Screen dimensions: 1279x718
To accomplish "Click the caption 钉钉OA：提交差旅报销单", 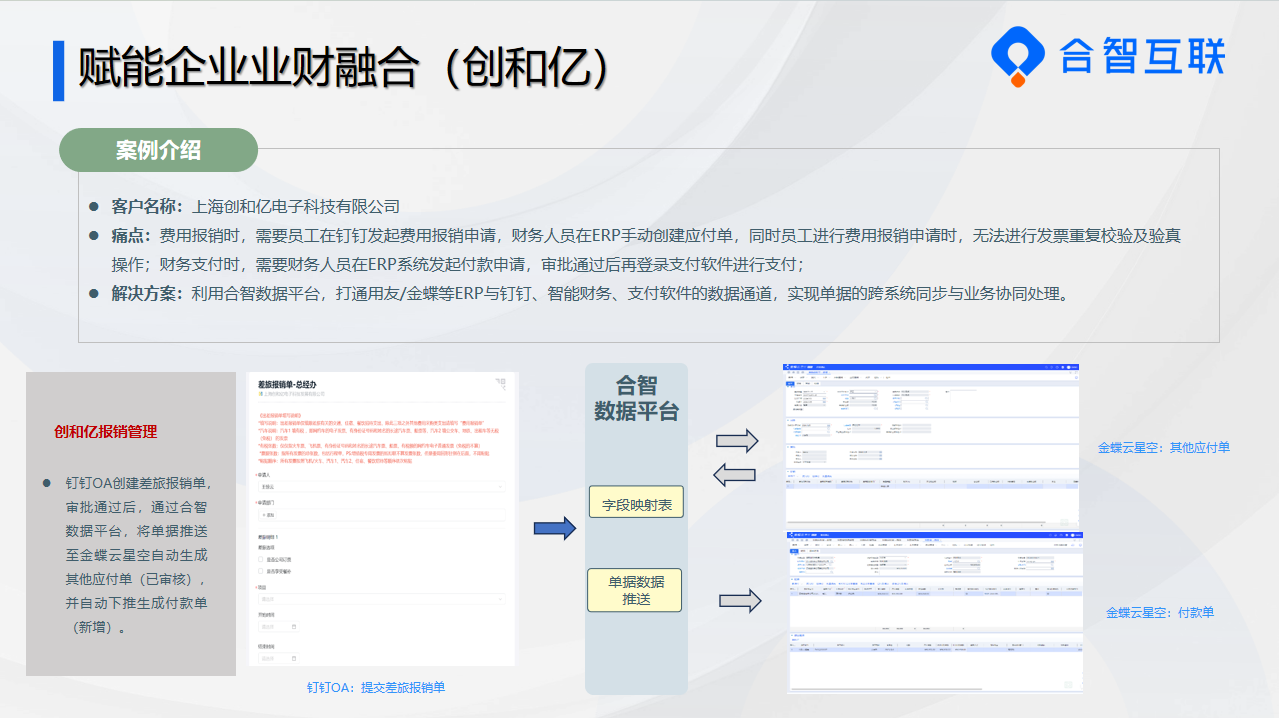I will click(376, 687).
